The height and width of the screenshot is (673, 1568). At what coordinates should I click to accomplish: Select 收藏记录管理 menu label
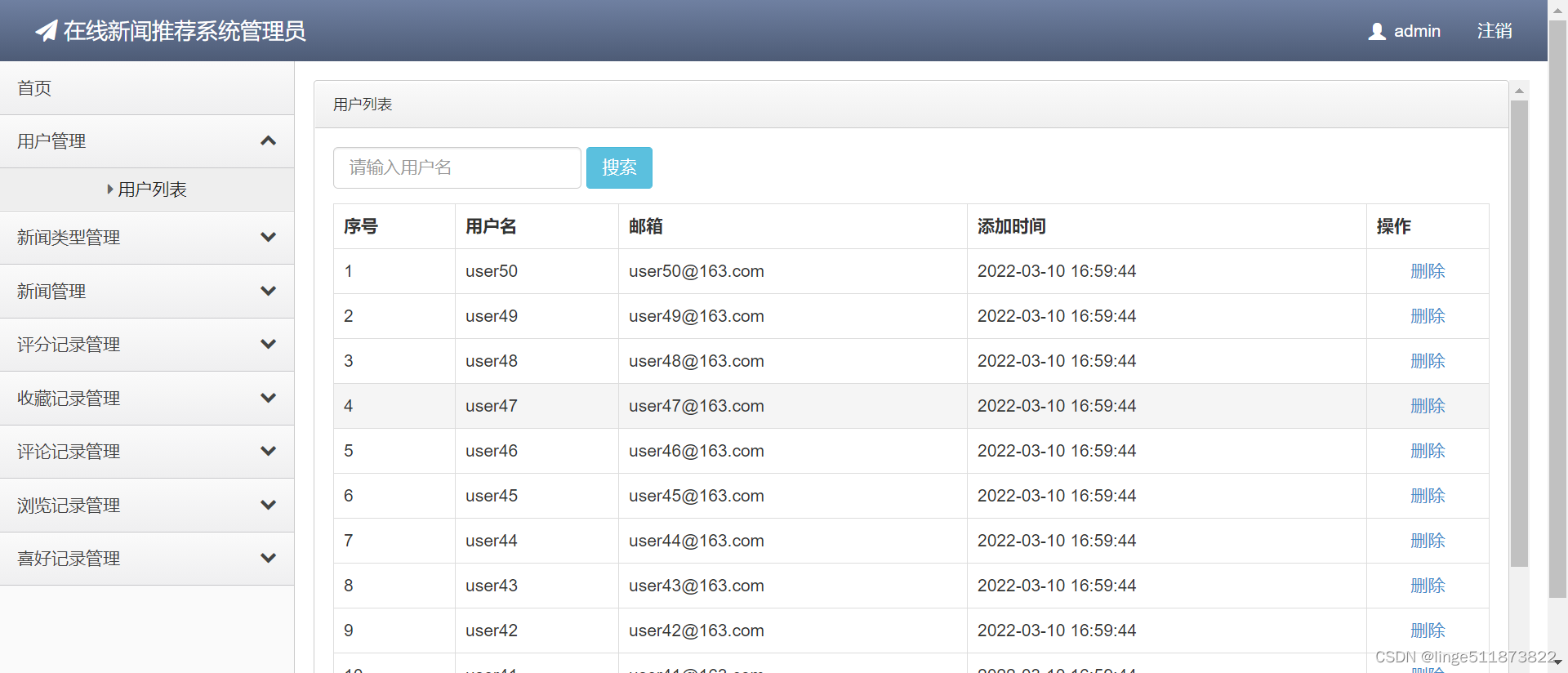pos(69,399)
